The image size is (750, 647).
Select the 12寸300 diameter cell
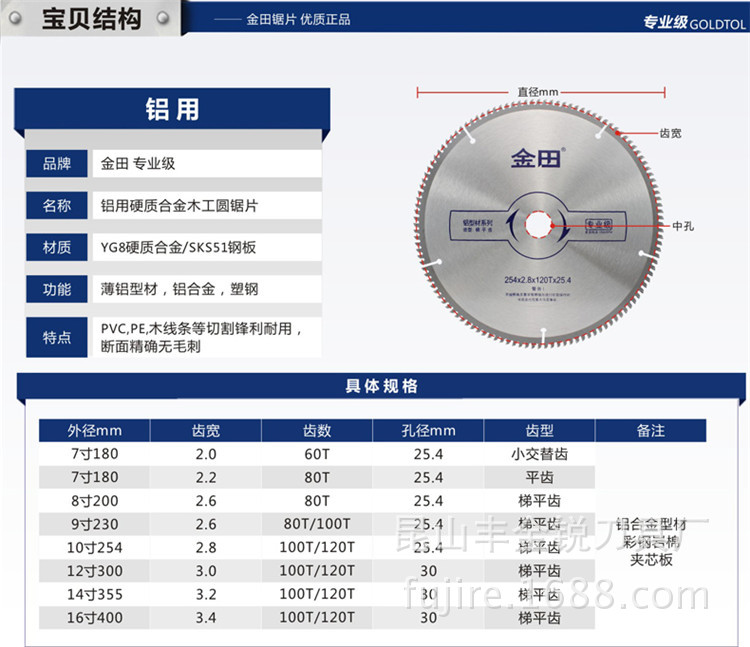pyautogui.click(x=94, y=571)
